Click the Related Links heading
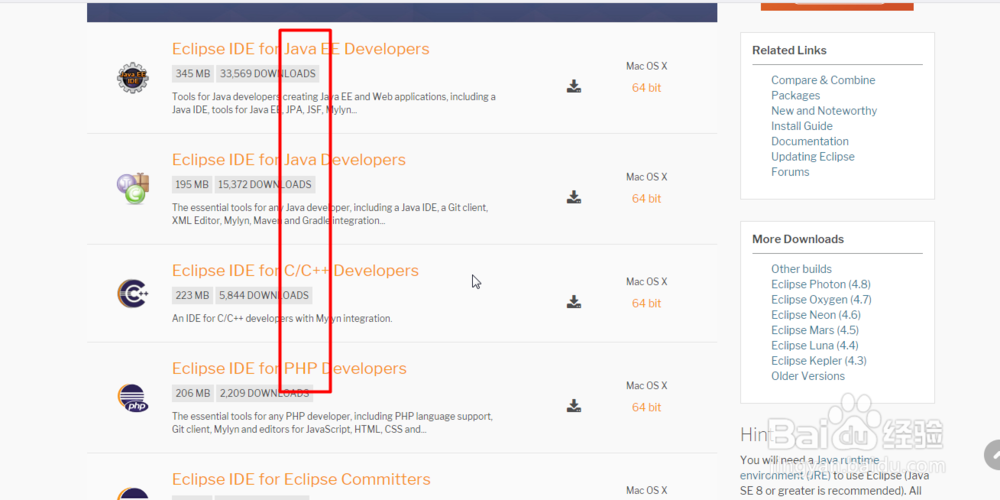The height and width of the screenshot is (500, 1000). tap(789, 50)
